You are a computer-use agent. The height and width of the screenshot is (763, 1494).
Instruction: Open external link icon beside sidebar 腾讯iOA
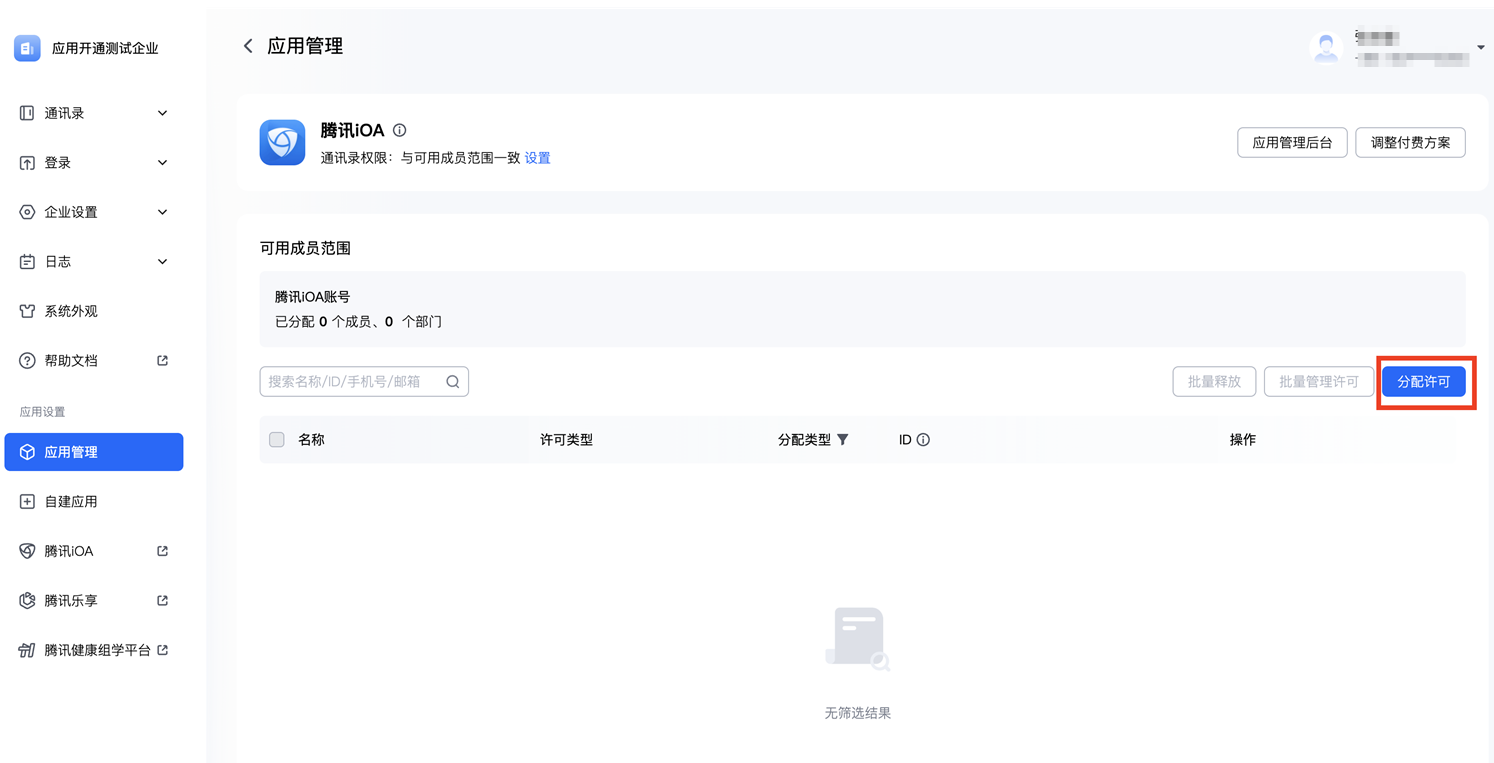coord(163,551)
